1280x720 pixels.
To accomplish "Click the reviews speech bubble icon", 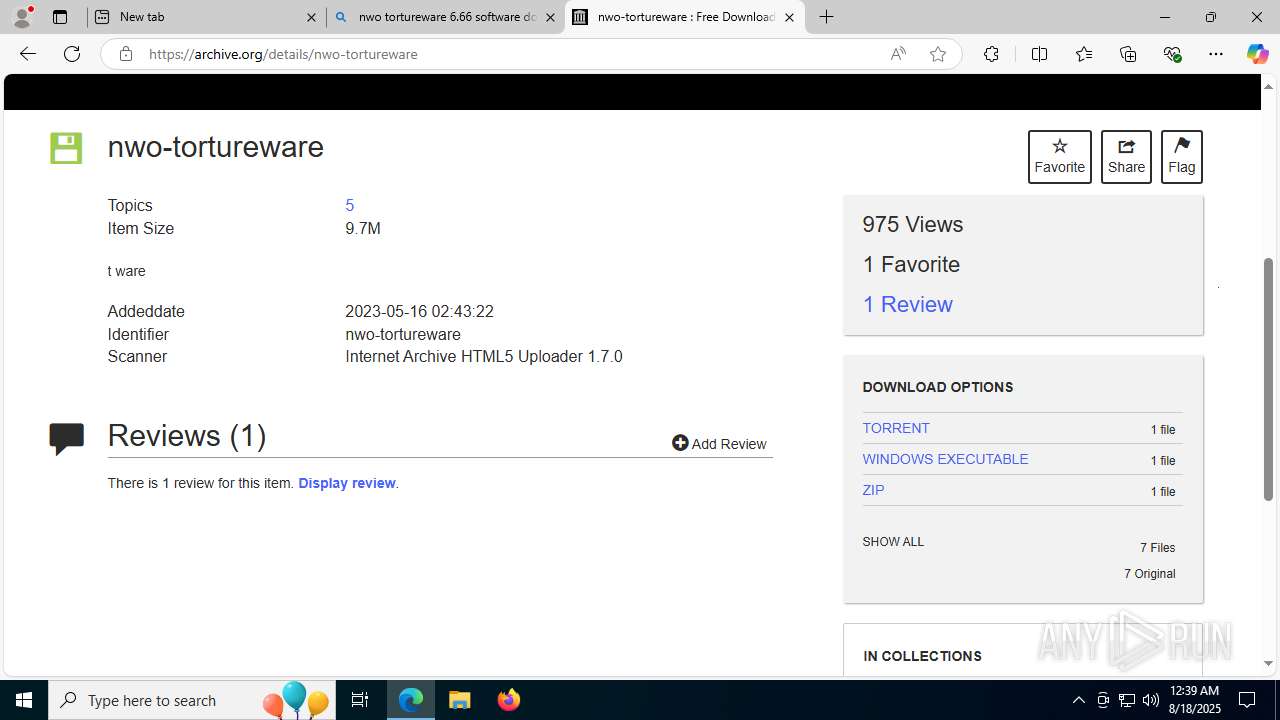I will pos(67,438).
